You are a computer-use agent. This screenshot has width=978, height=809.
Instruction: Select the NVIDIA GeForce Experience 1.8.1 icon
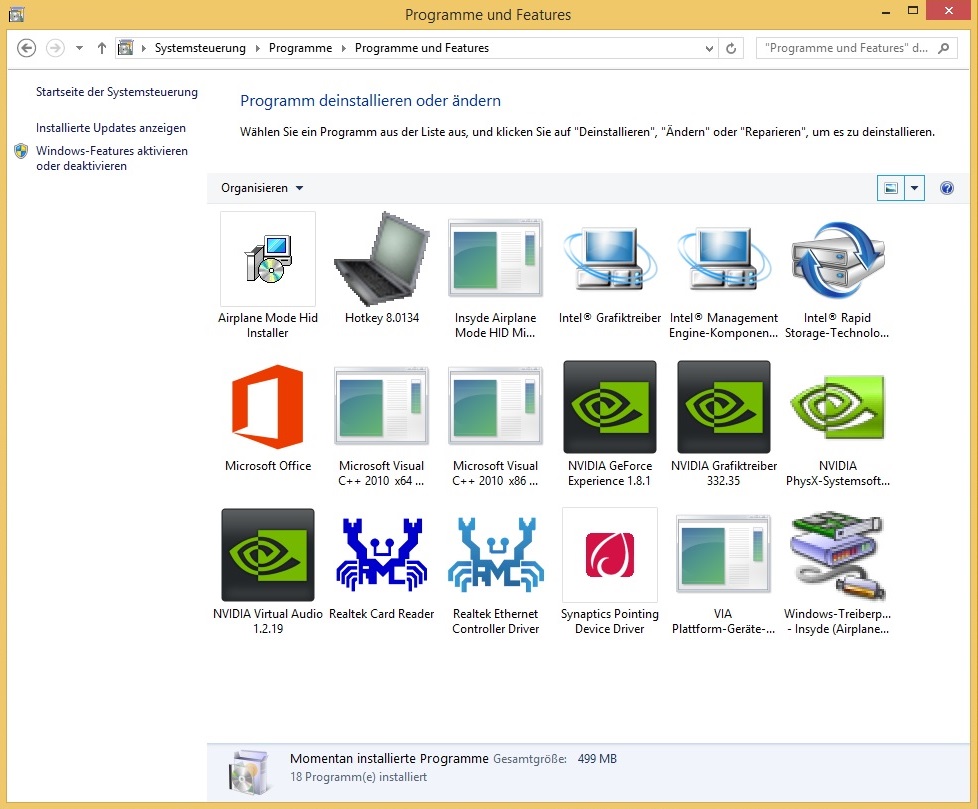(610, 407)
